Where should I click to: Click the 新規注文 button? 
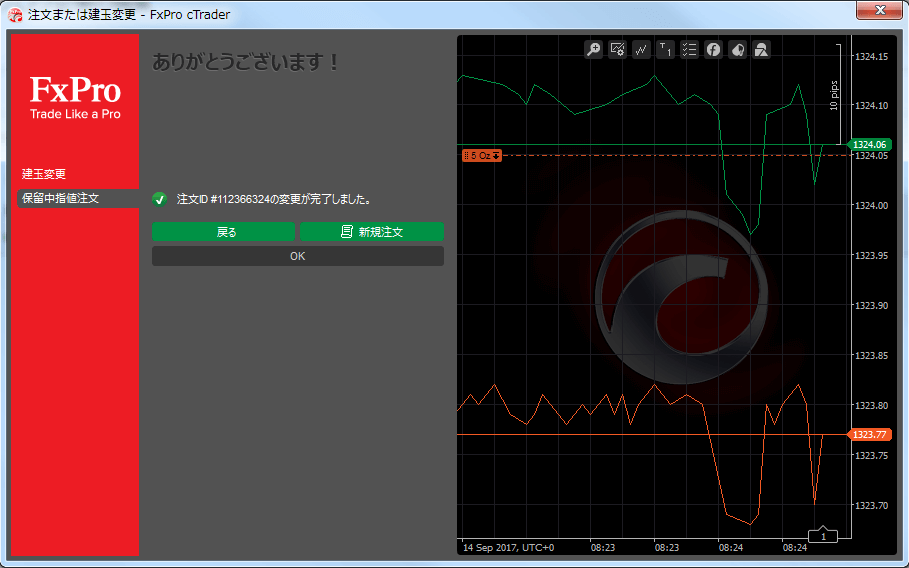tap(372, 232)
